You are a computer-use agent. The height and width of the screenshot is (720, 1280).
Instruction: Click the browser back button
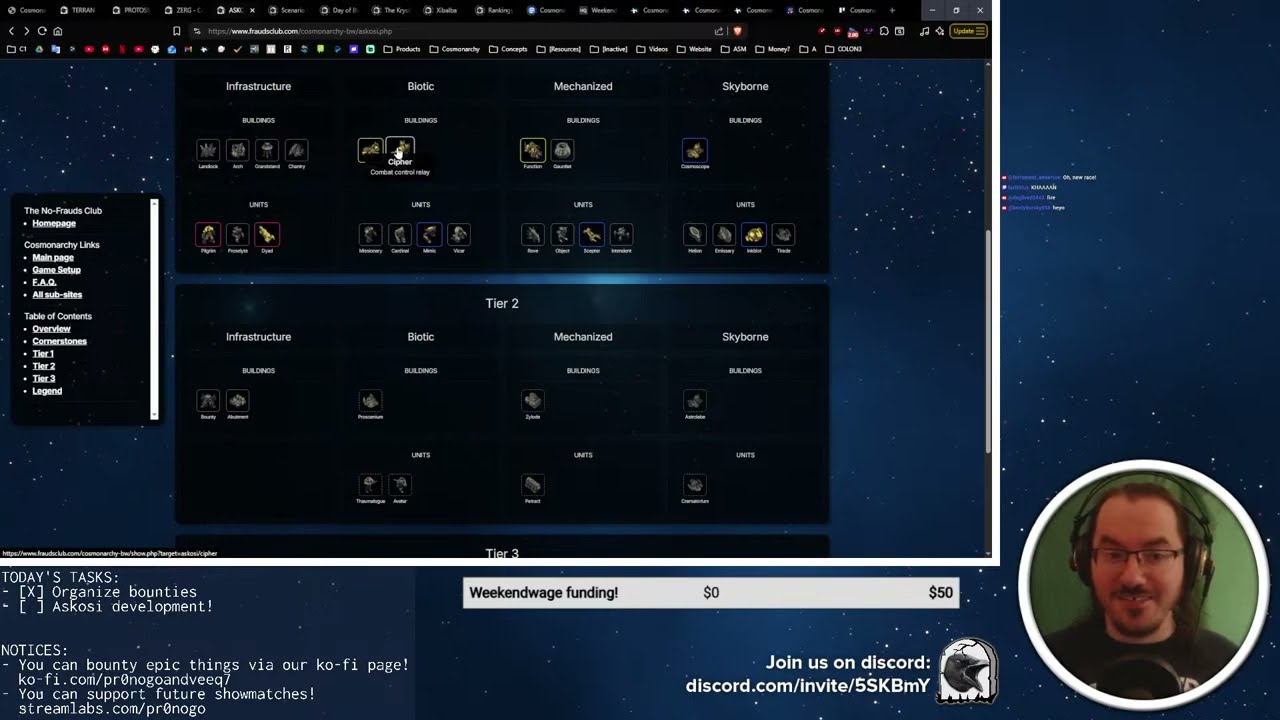coord(11,31)
